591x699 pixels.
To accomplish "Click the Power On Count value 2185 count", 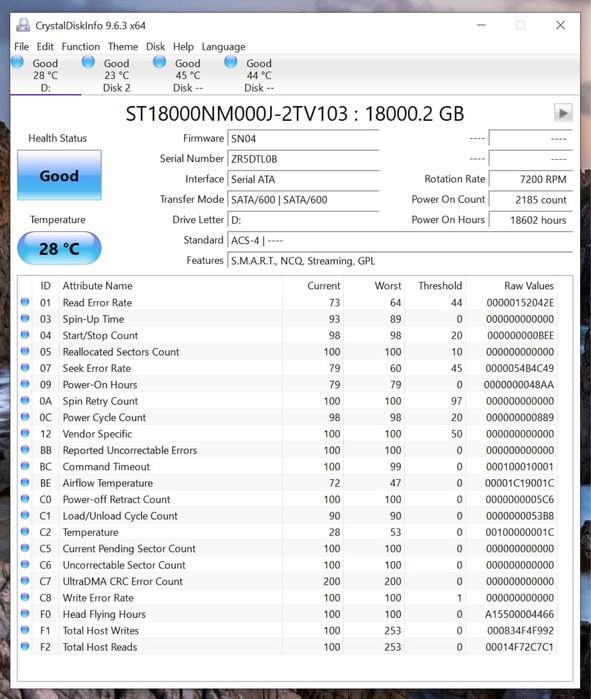I will click(x=530, y=200).
